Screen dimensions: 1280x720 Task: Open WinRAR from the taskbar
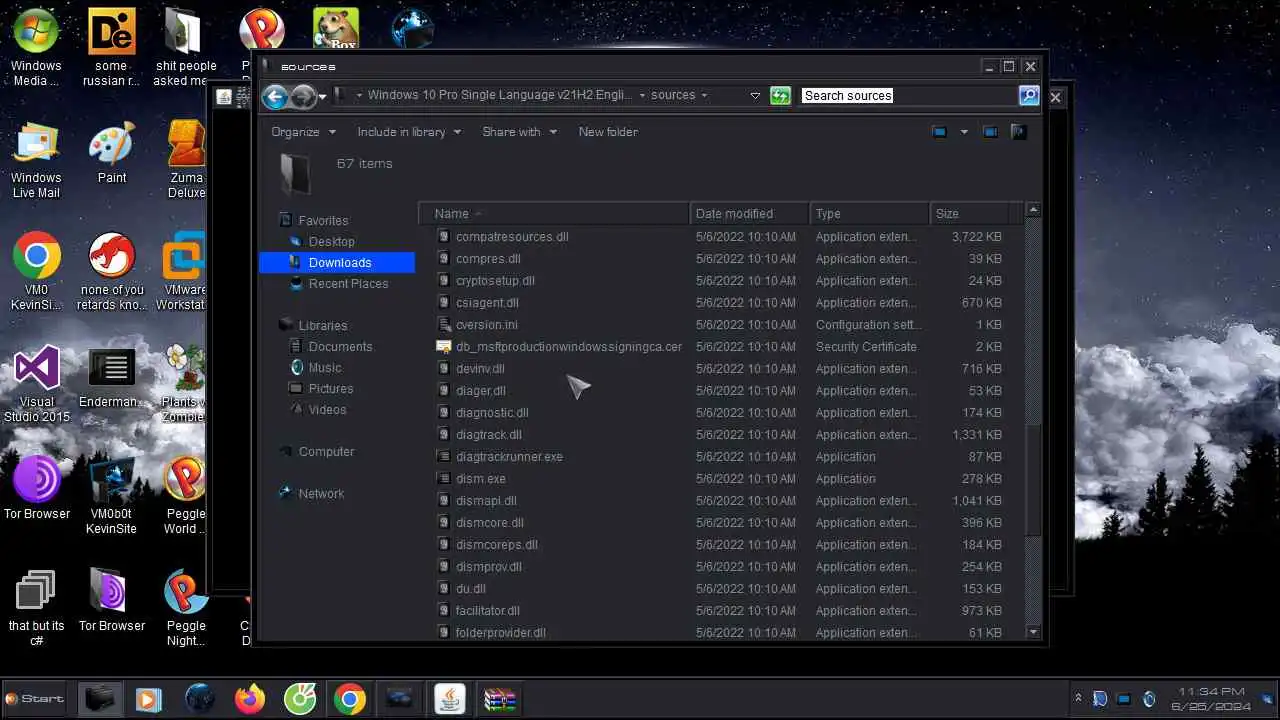(500, 698)
